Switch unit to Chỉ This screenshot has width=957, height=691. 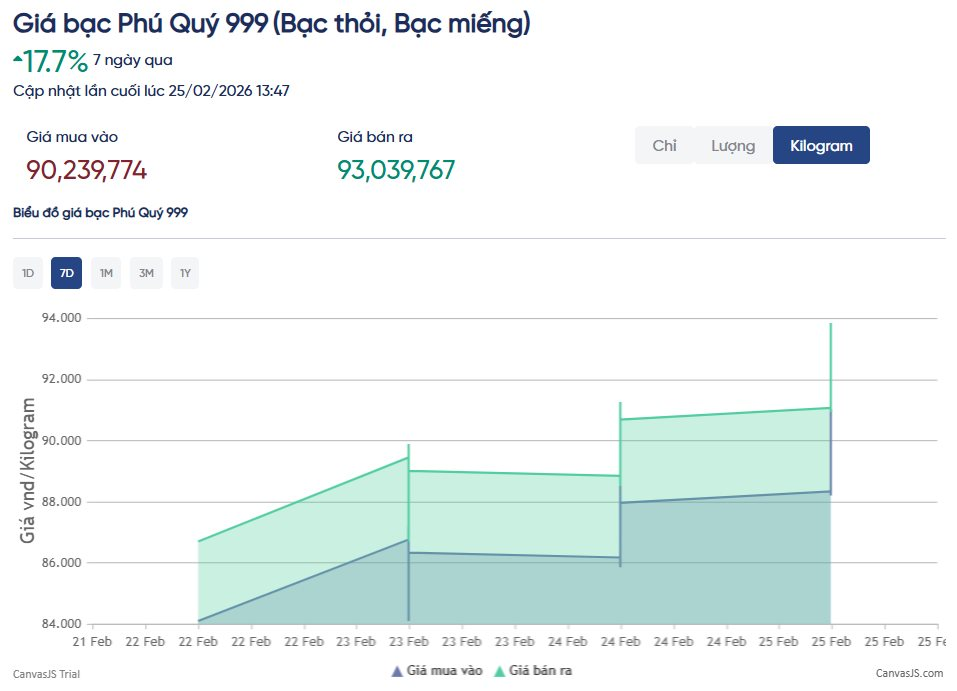click(x=664, y=145)
